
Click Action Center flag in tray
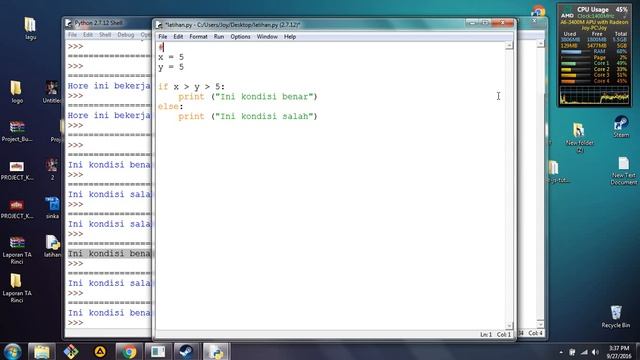tap(572, 352)
